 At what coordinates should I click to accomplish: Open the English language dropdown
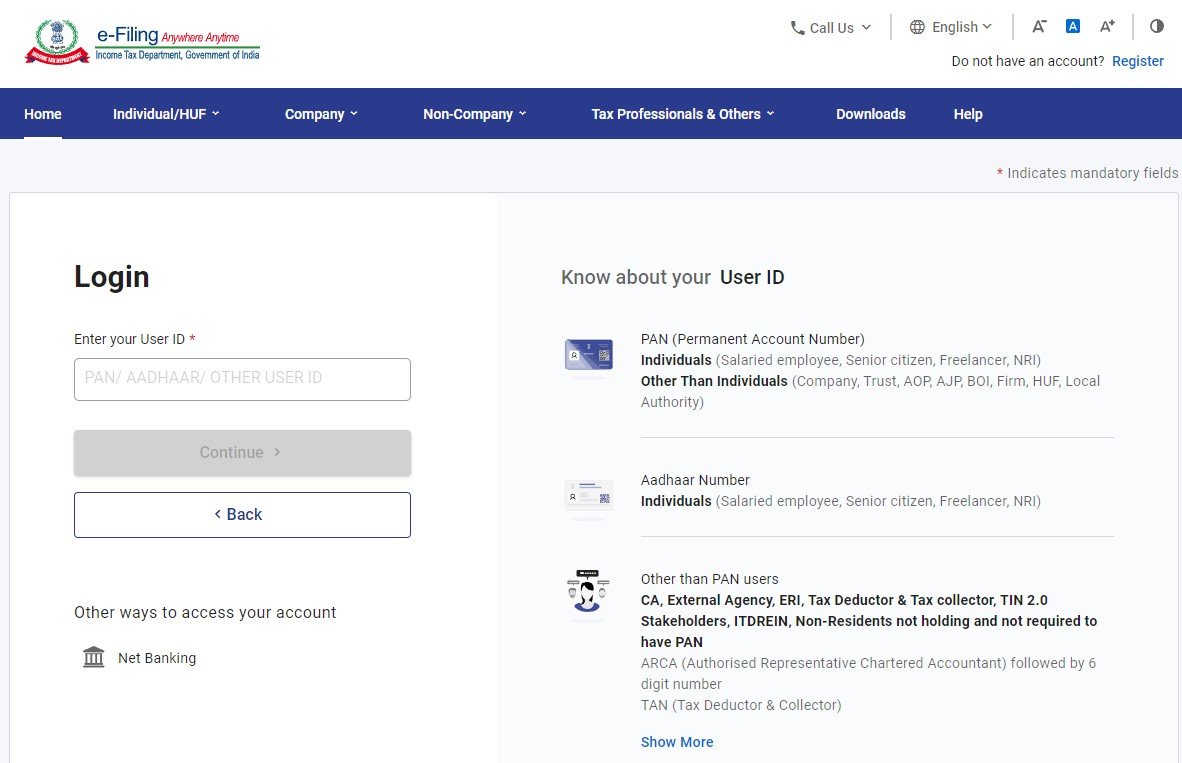(951, 27)
